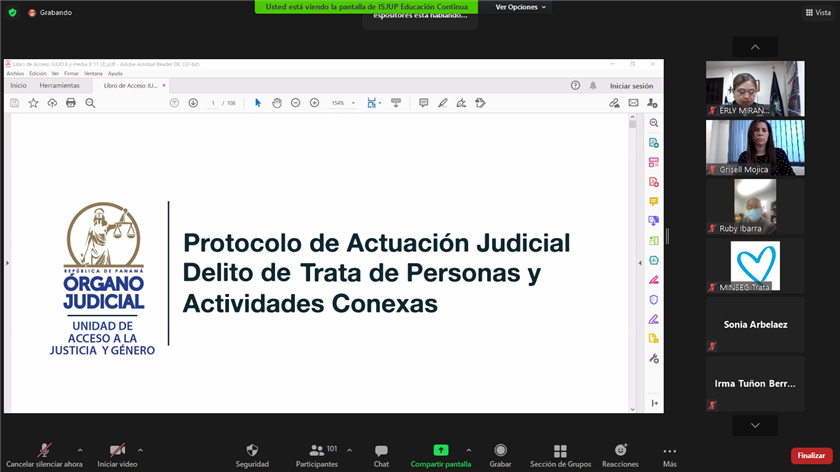Click the fit page width icon
This screenshot has height=472, width=840.
(x=371, y=103)
